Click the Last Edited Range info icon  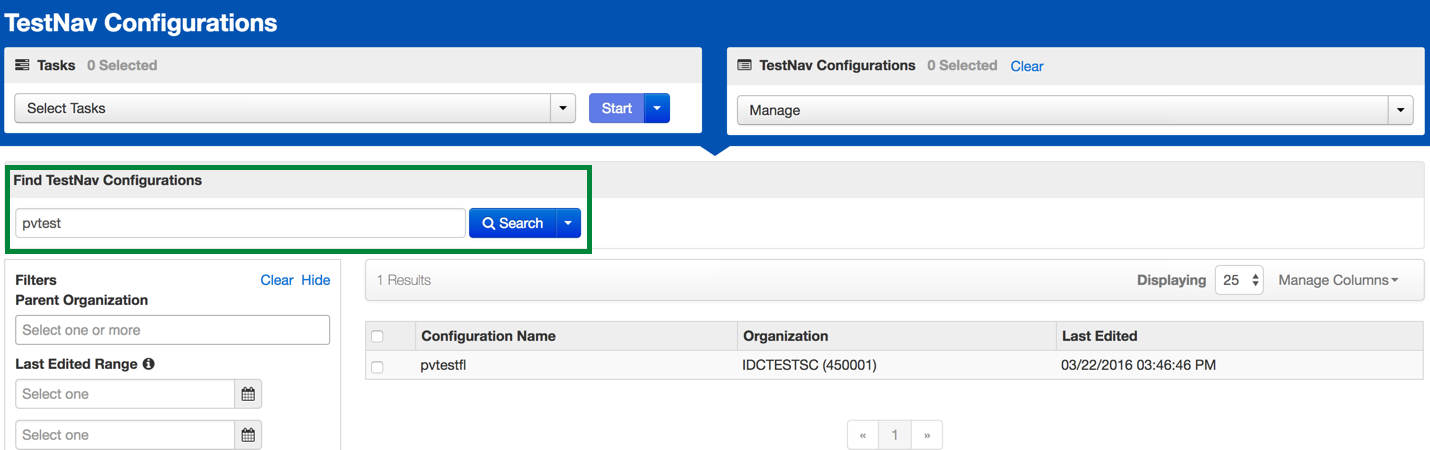pyautogui.click(x=148, y=364)
